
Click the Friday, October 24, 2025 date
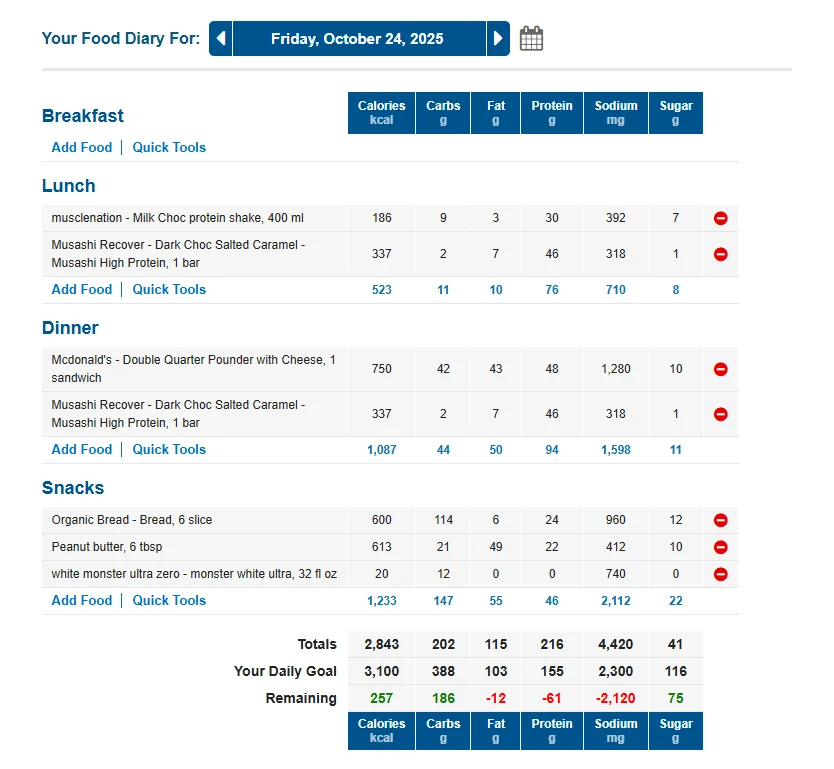pyautogui.click(x=357, y=39)
